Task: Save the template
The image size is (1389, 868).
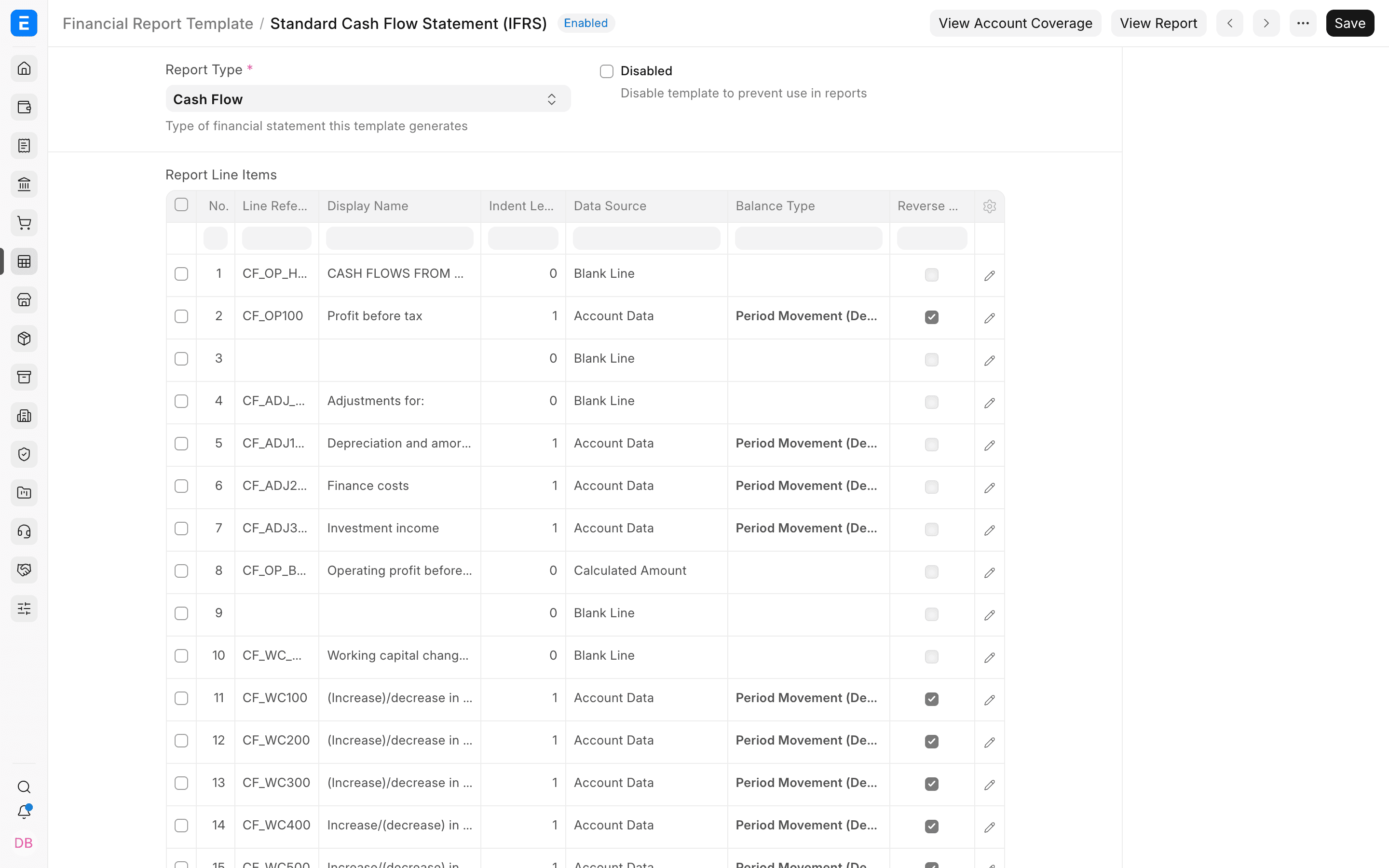Action: [1350, 23]
